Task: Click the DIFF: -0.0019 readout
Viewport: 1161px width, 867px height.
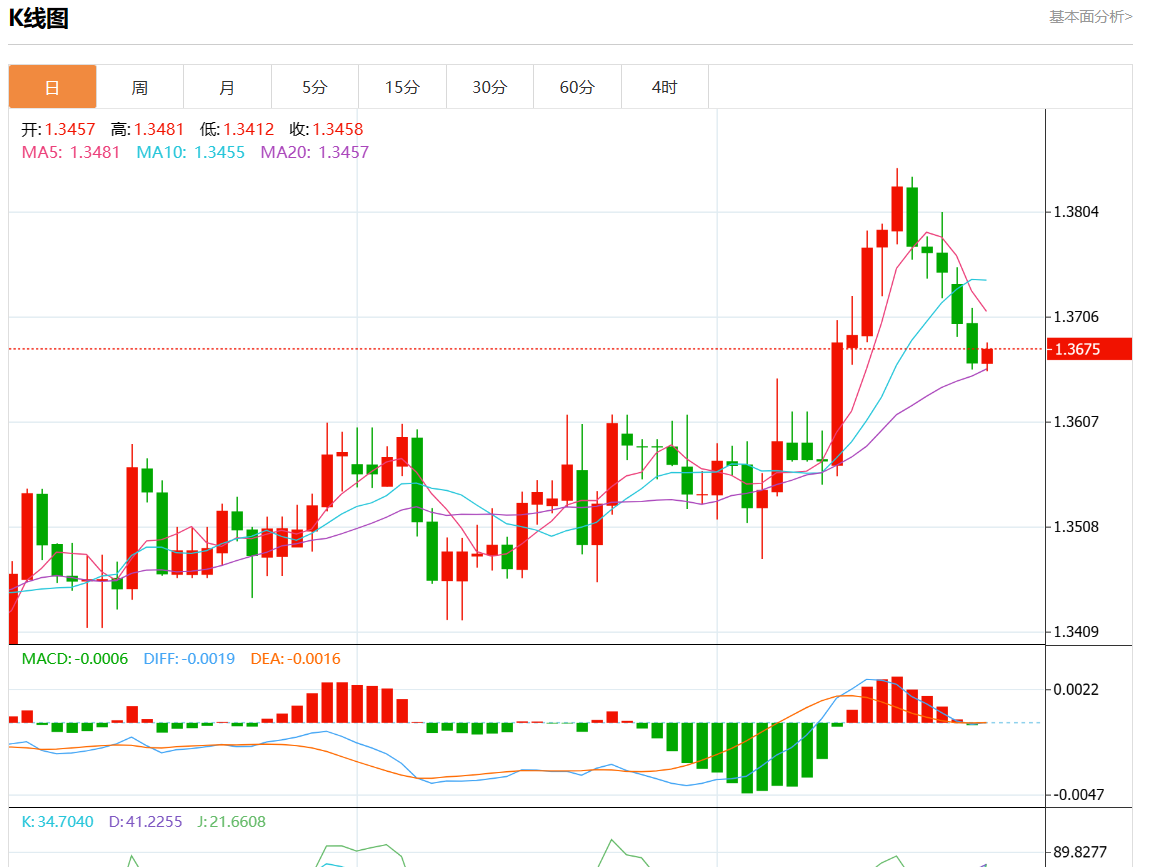Action: point(189,658)
